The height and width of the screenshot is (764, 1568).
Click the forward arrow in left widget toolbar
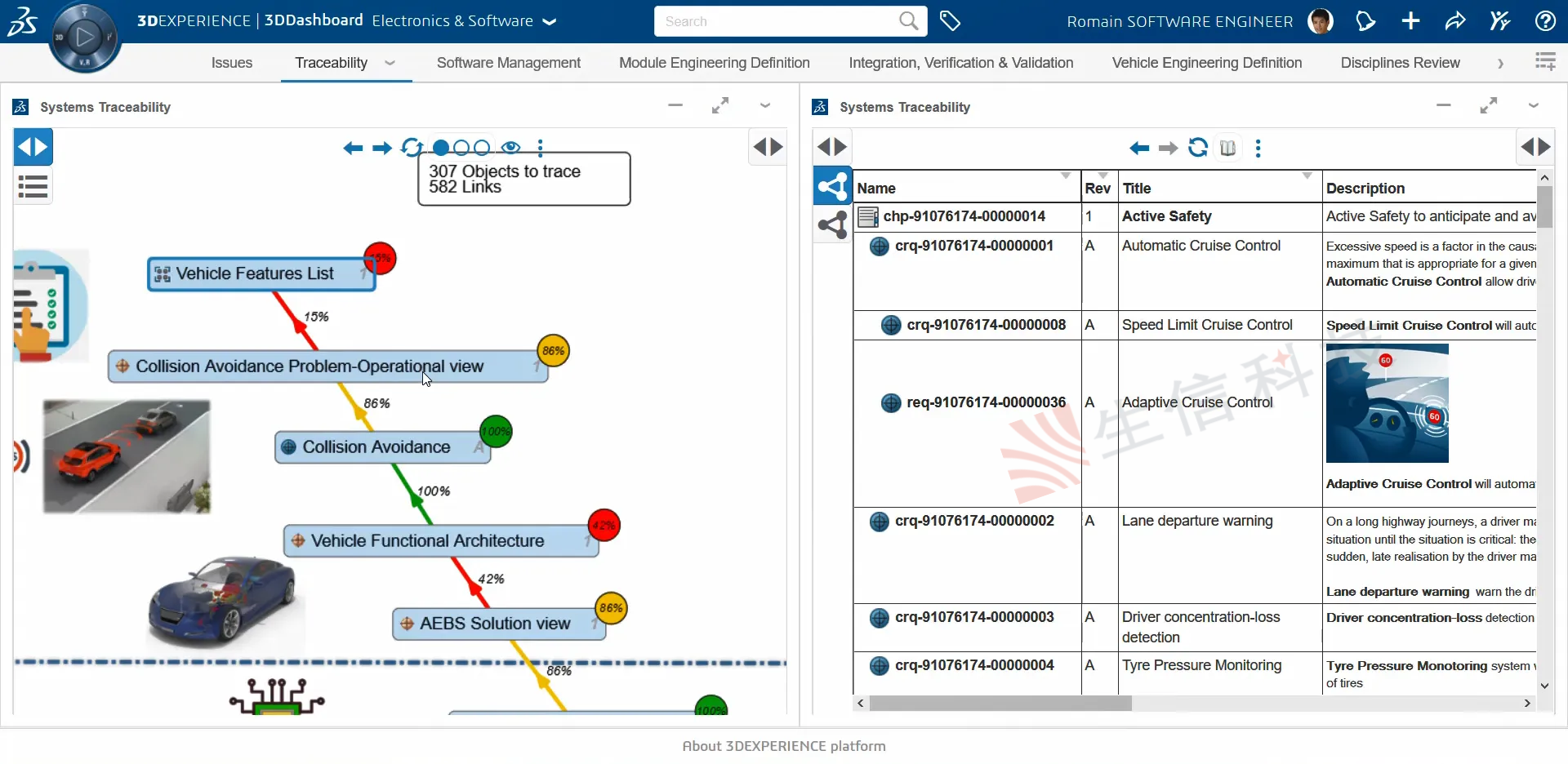pos(382,148)
